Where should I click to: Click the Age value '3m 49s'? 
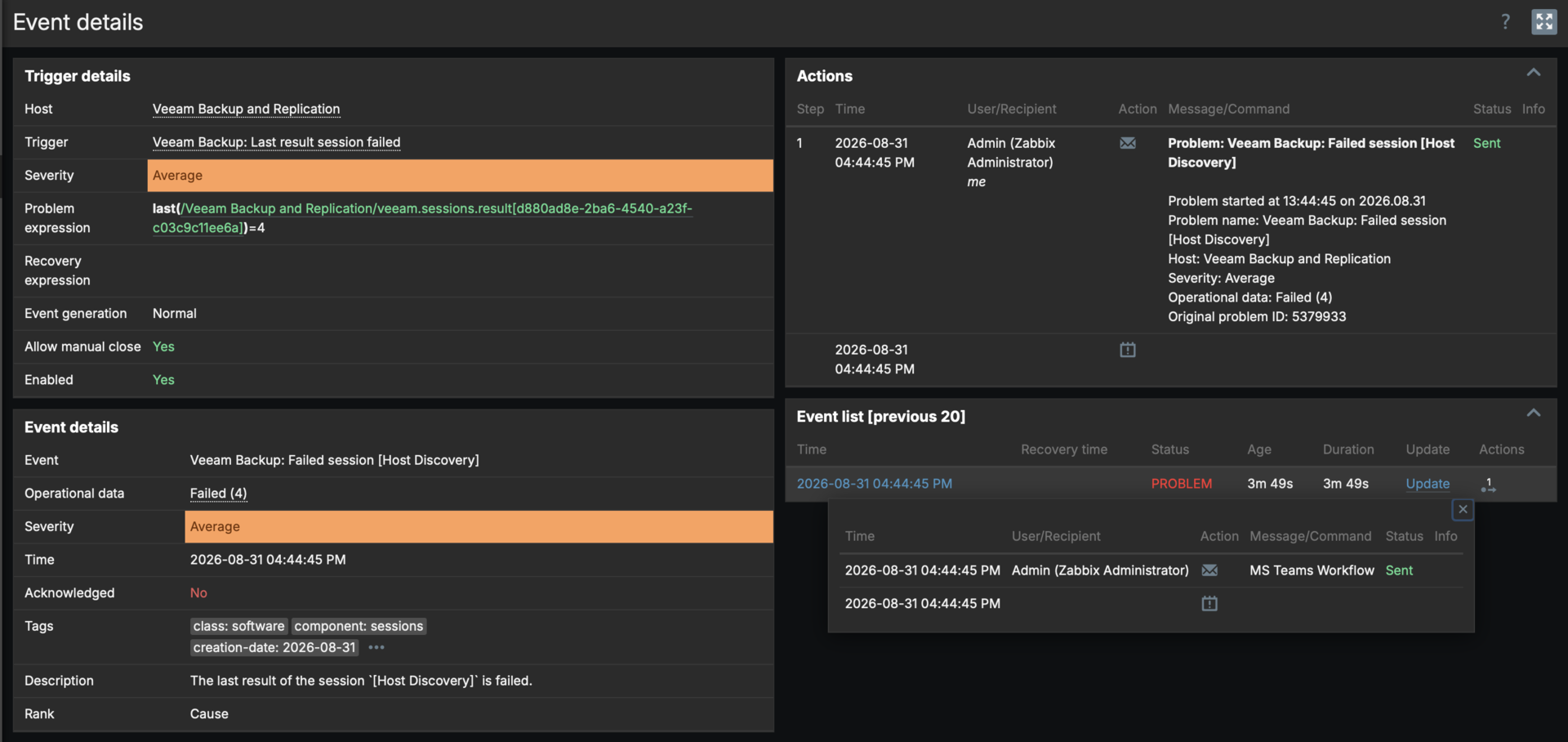(1270, 484)
